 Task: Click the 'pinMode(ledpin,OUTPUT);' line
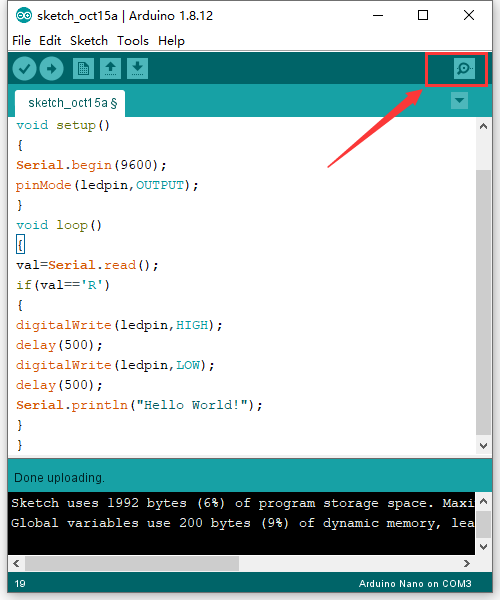tap(107, 185)
